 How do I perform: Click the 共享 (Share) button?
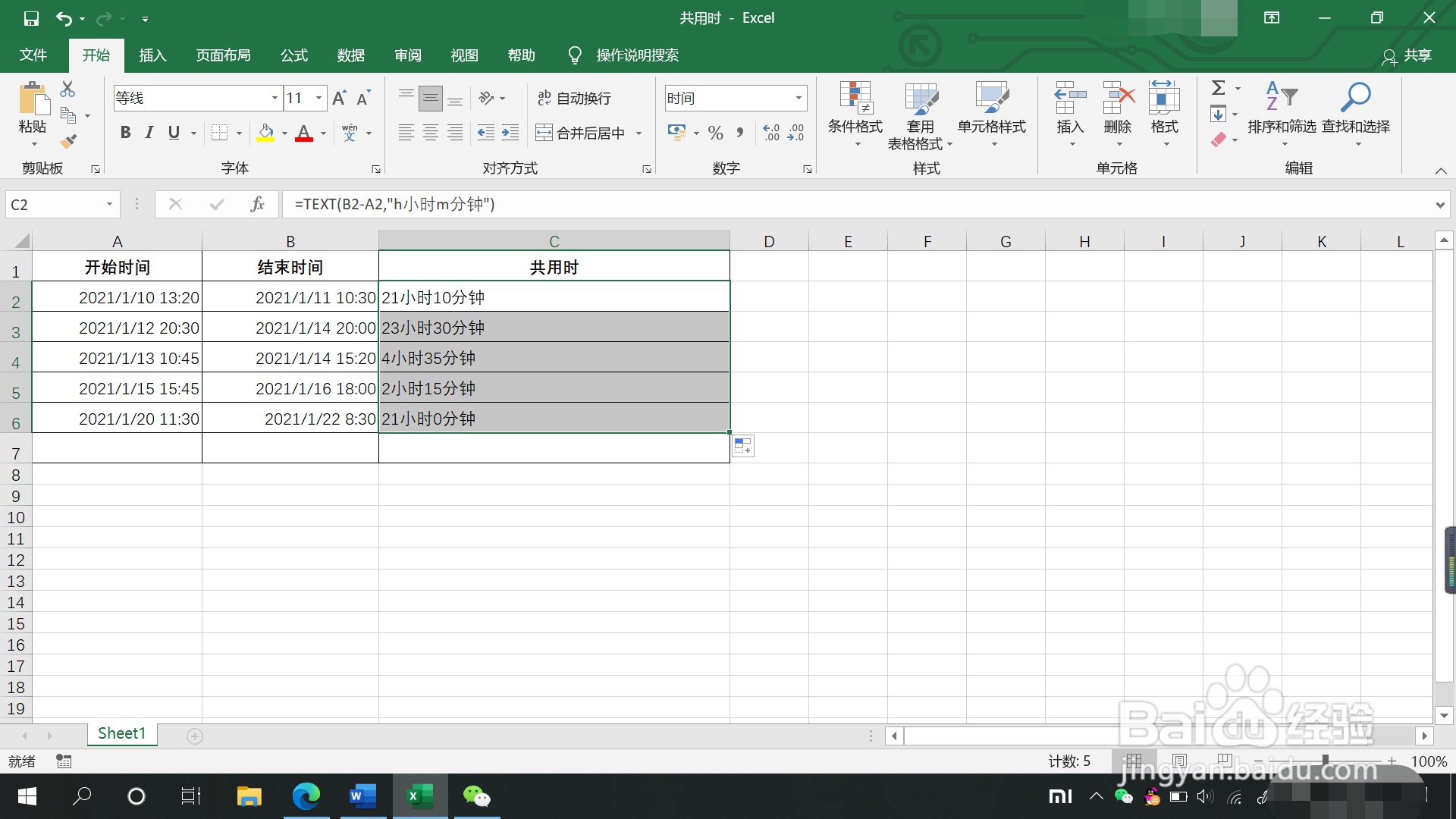[1407, 55]
